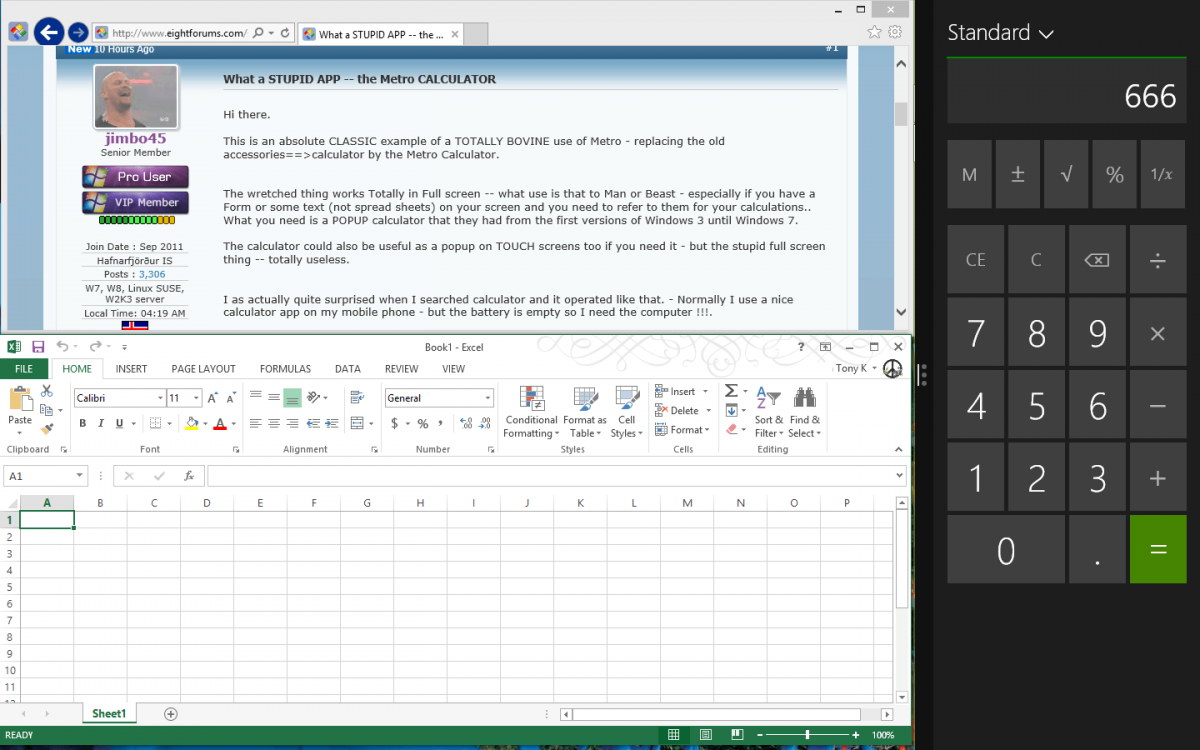The height and width of the screenshot is (750, 1200).
Task: Click the Copy icon in Clipboard group
Action: click(x=46, y=410)
